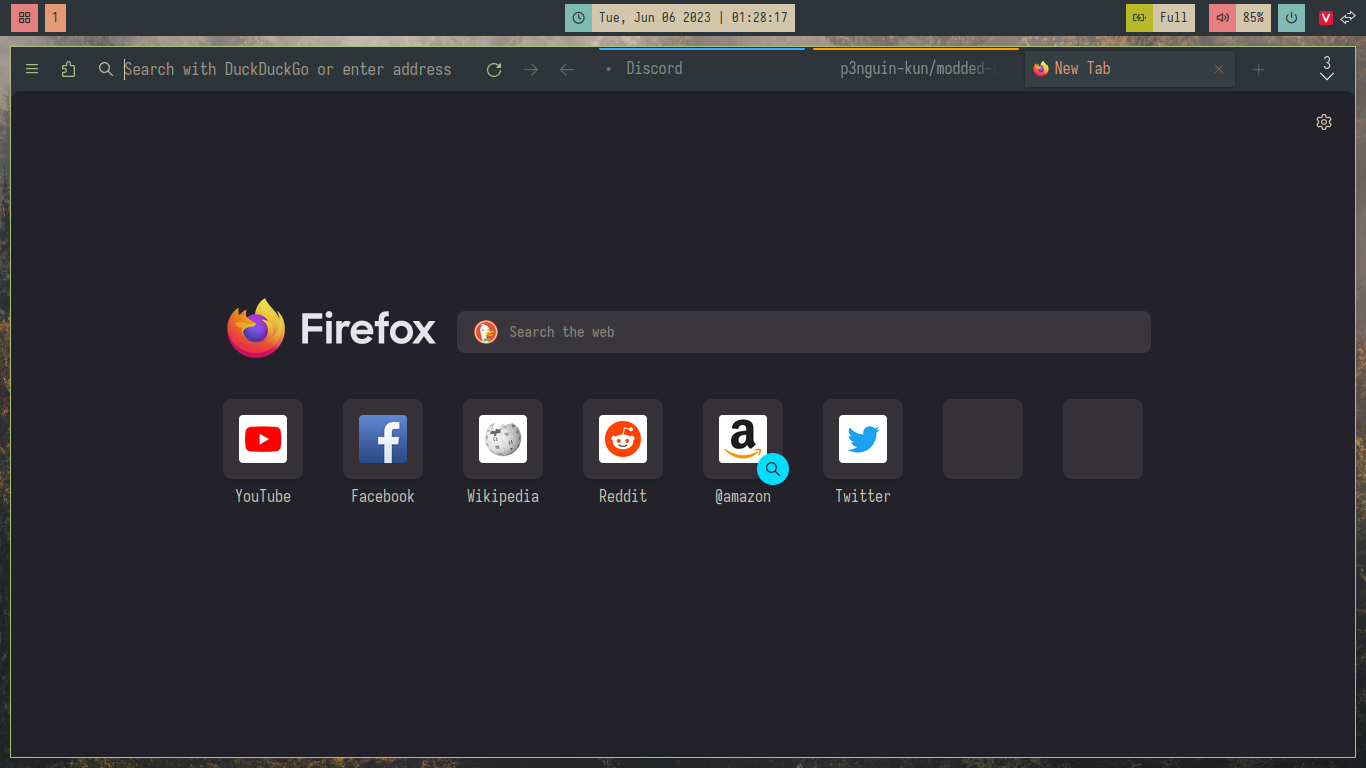Viewport: 1366px width, 768px height.
Task: Open the Reddit shortcut tile
Action: pos(623,439)
